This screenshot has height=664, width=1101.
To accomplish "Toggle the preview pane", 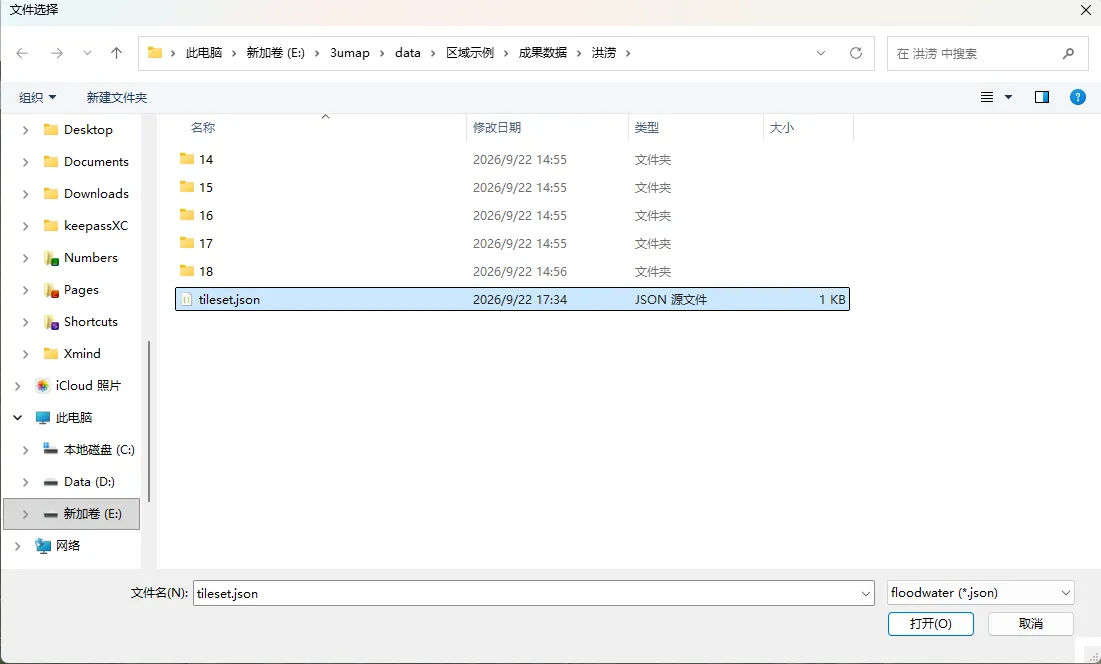I will pyautogui.click(x=1042, y=97).
